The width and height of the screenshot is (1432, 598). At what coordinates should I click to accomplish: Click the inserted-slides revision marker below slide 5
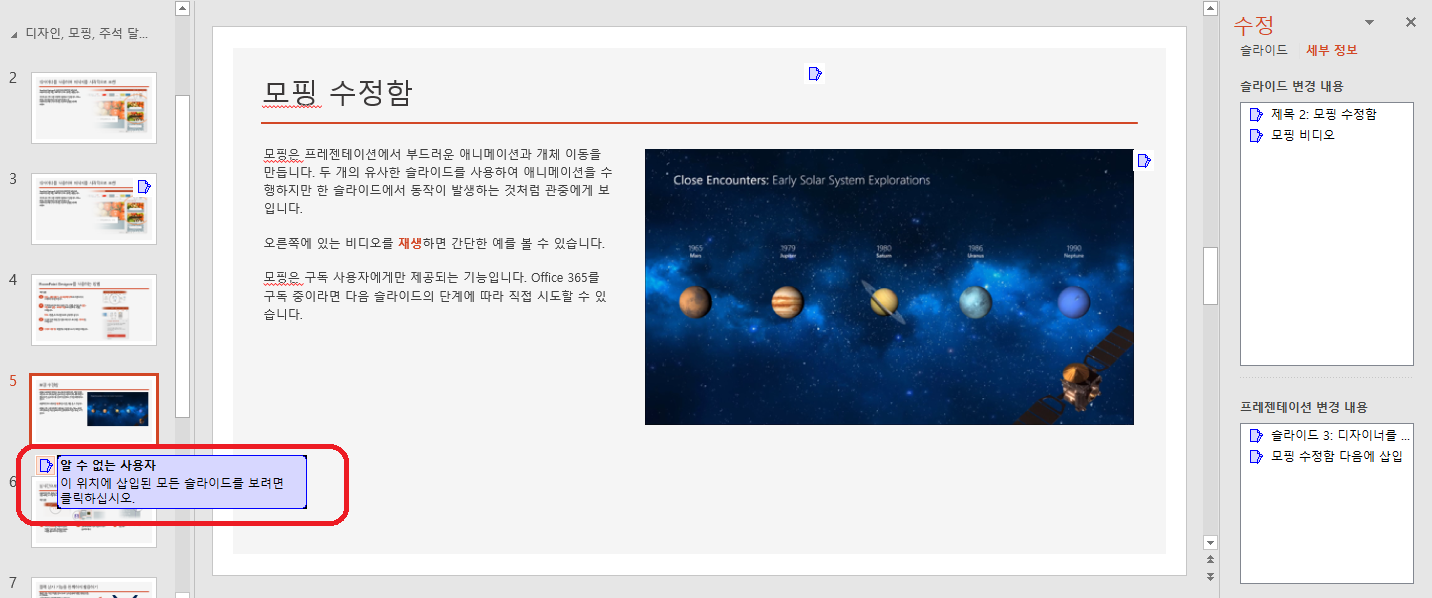click(x=45, y=465)
